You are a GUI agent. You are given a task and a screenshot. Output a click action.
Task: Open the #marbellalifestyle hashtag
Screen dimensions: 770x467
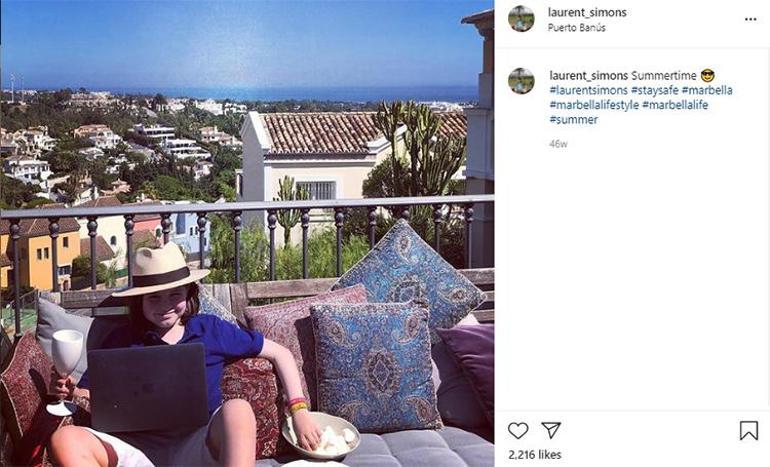(594, 105)
